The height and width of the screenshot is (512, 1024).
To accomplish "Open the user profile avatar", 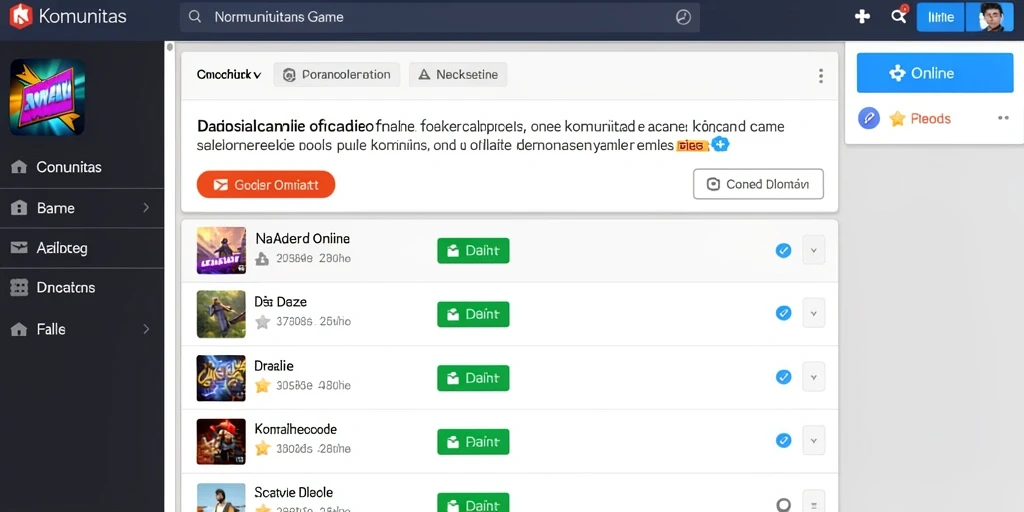I will click(991, 17).
